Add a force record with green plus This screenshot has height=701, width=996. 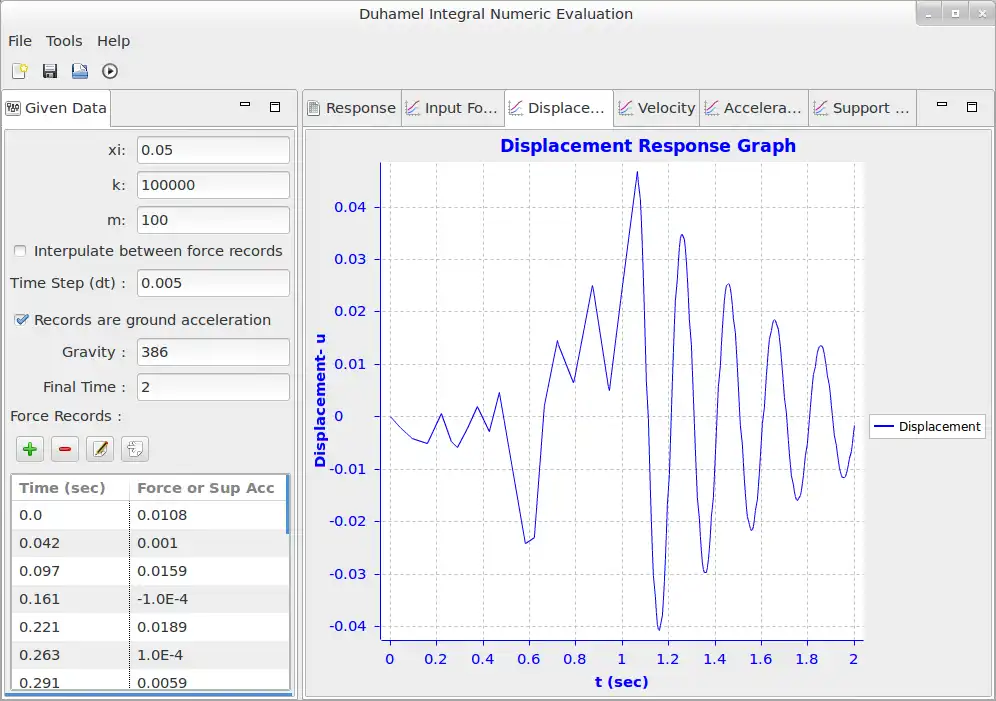click(31, 449)
